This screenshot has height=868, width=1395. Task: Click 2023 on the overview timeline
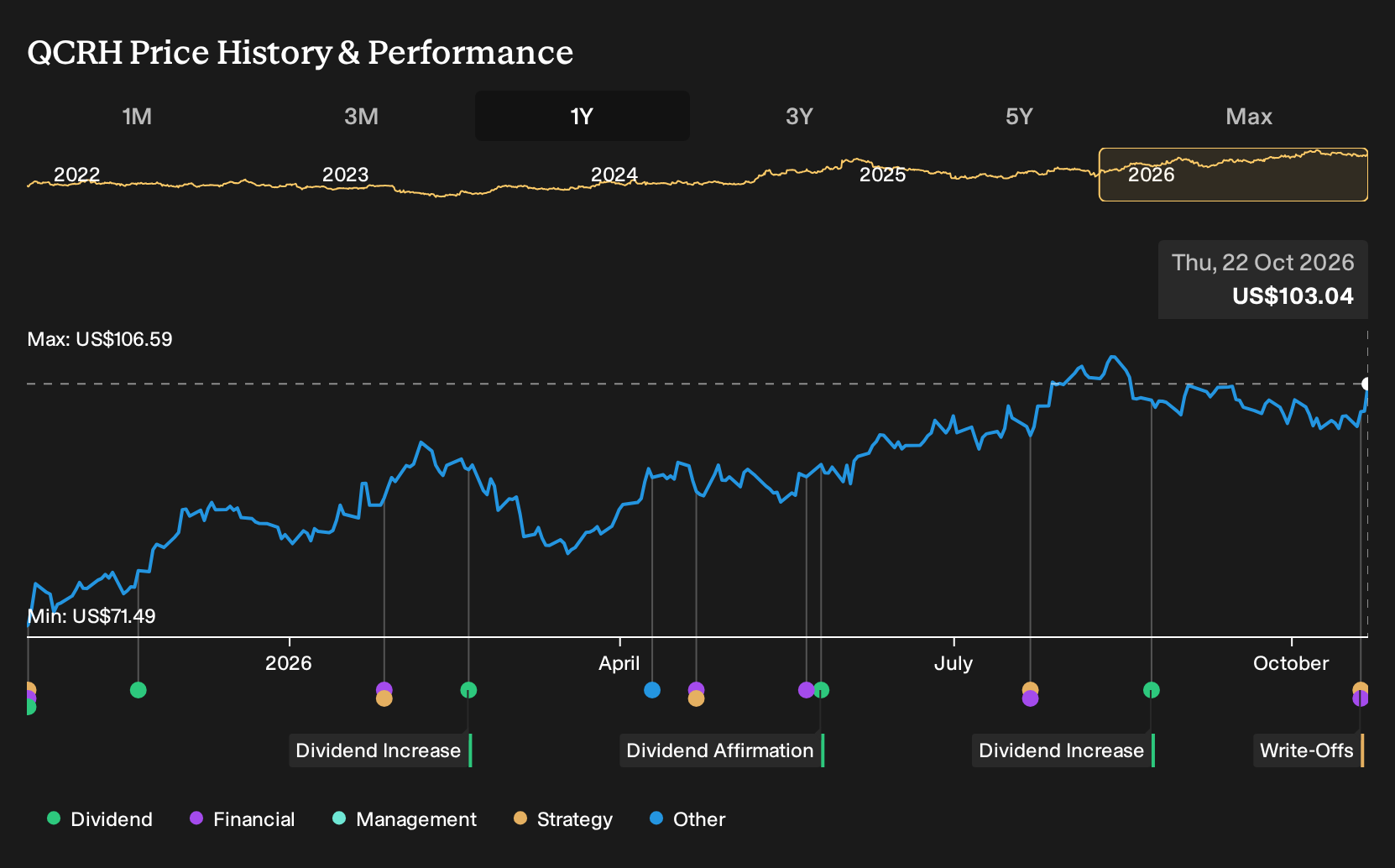(345, 175)
